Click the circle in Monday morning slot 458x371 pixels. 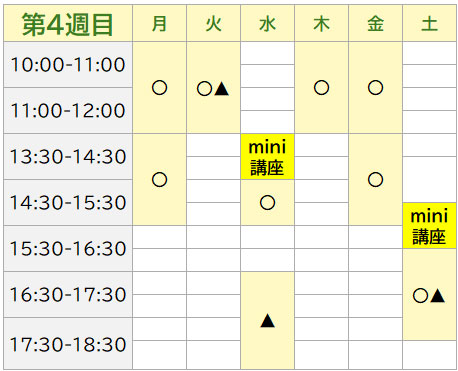pos(159,88)
